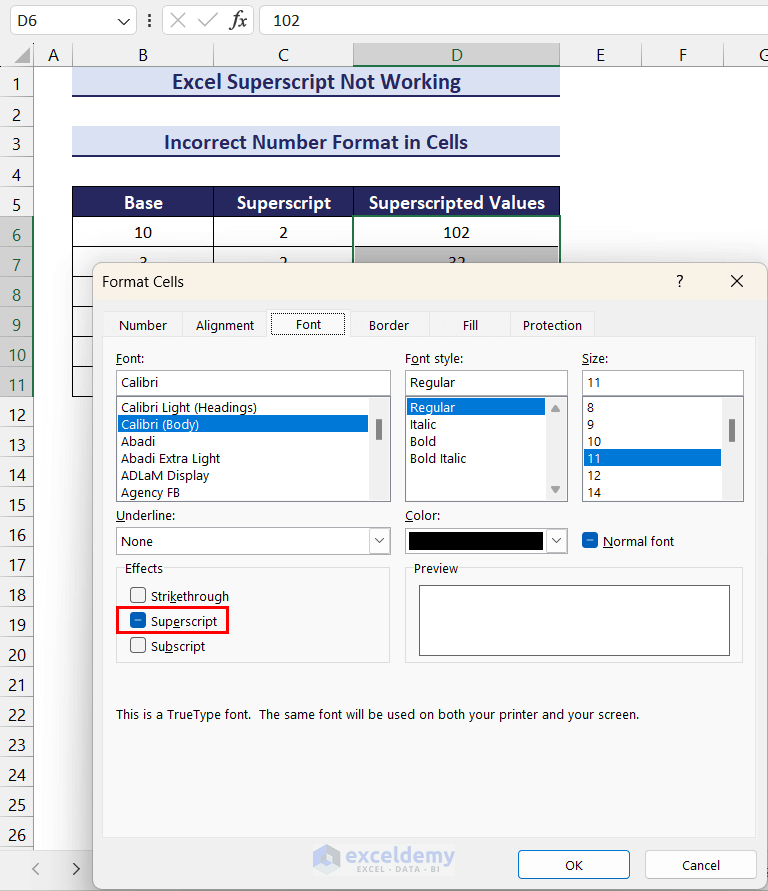
Task: Click the formula bar enter checkmark icon
Action: click(x=207, y=20)
